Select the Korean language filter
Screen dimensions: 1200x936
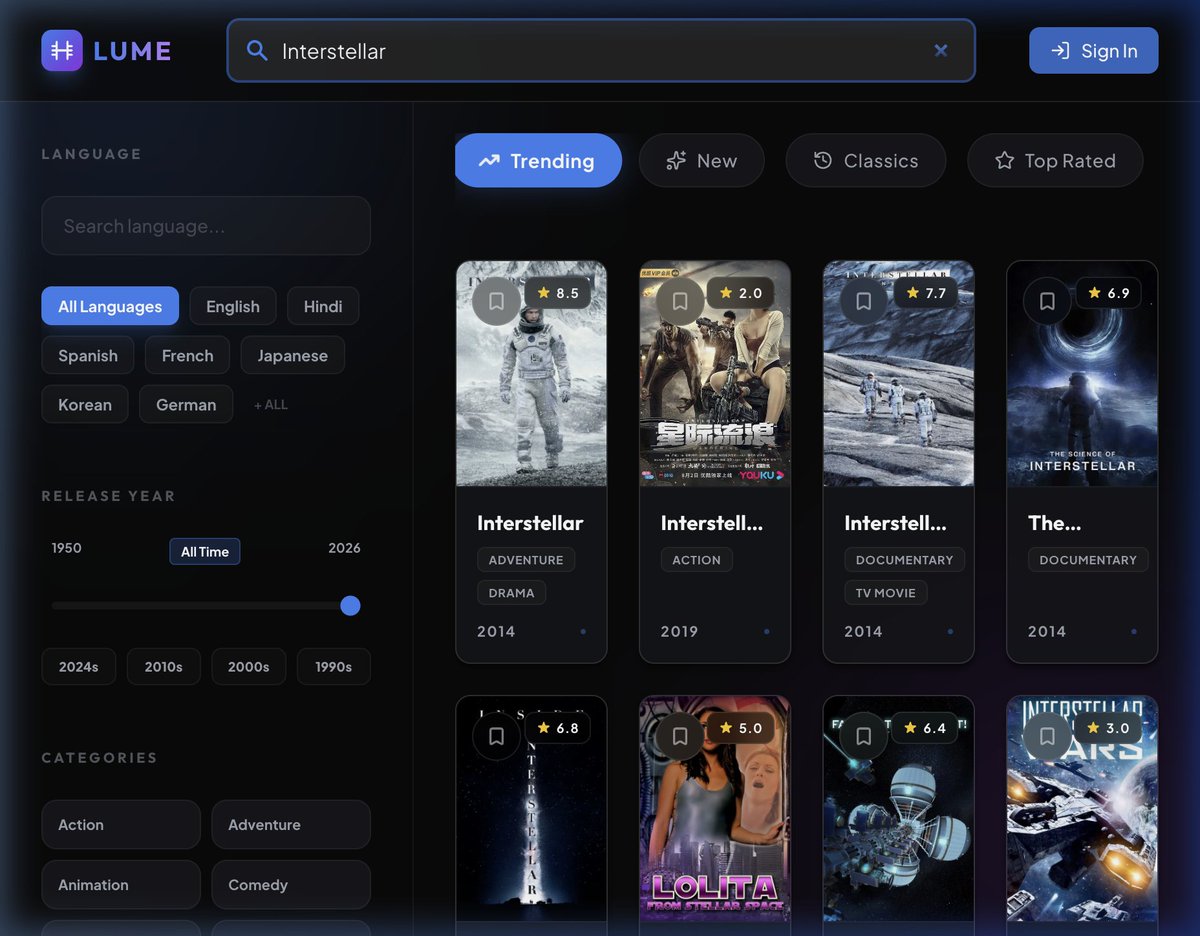(x=85, y=404)
